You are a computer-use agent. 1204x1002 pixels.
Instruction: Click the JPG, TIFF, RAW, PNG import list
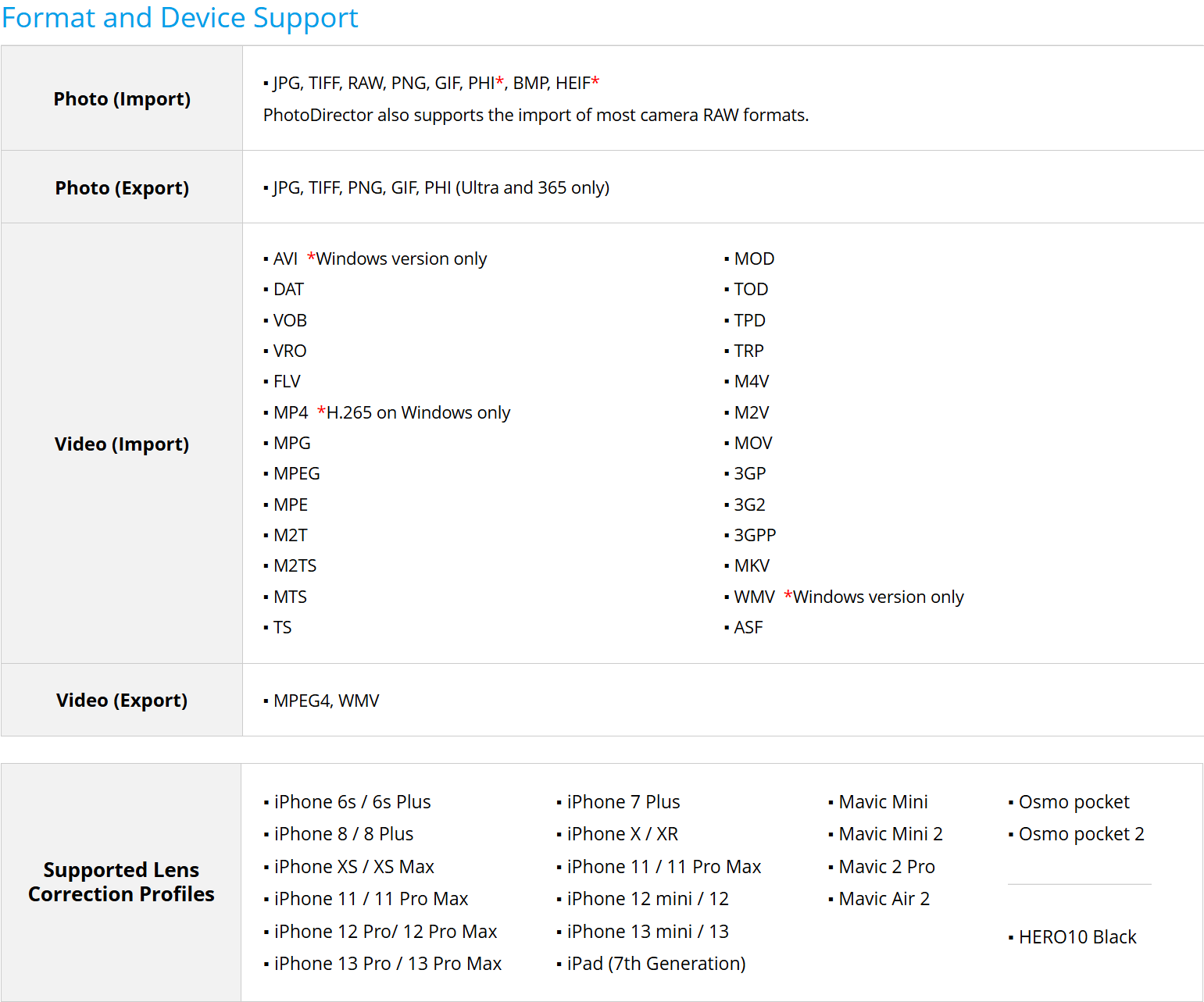pyautogui.click(x=431, y=83)
